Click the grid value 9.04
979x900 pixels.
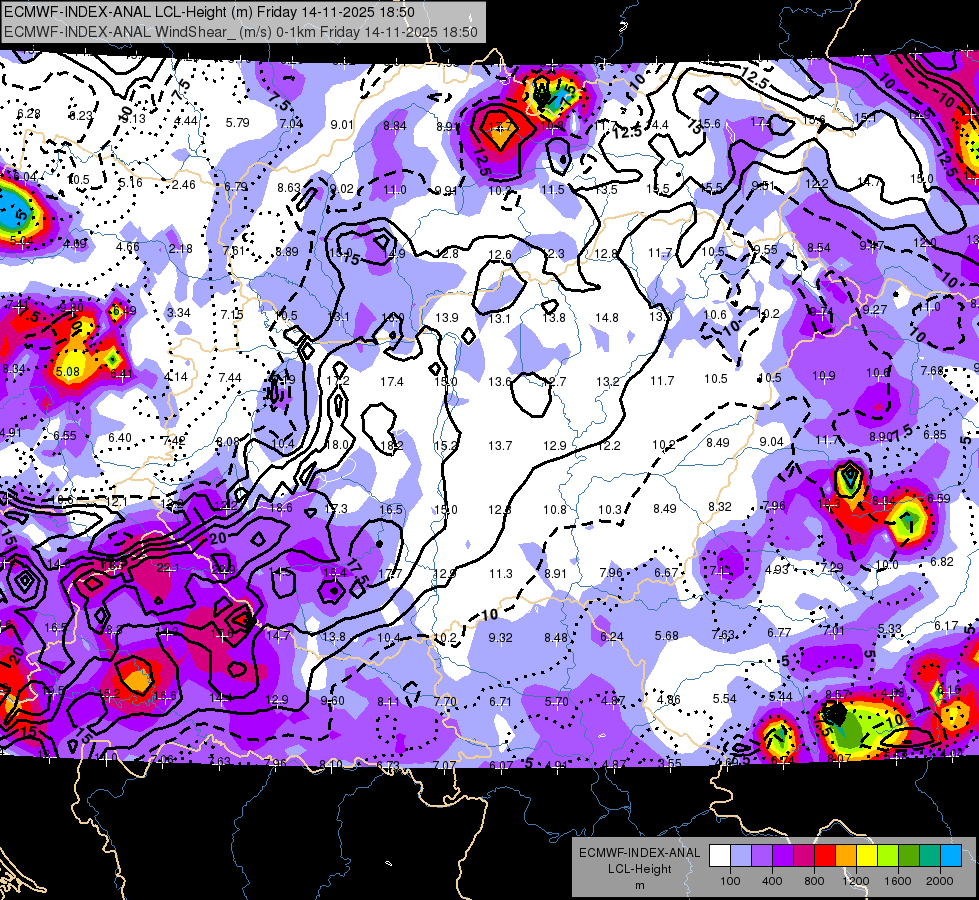click(771, 442)
